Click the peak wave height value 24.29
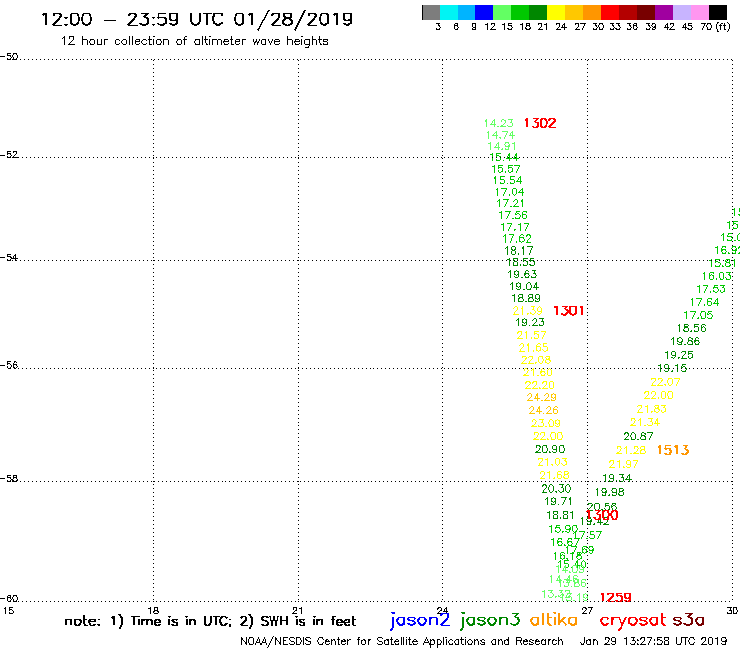Image resolution: width=740 pixels, height=650 pixels. [x=541, y=397]
